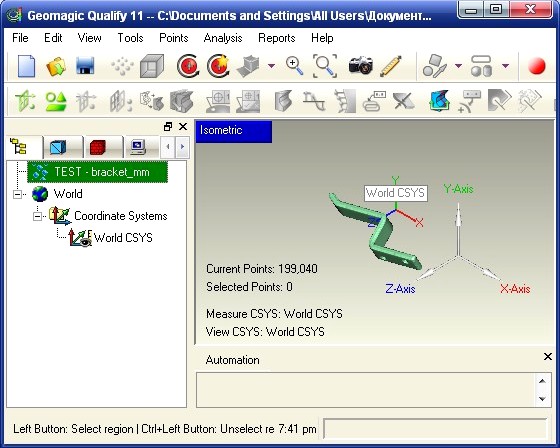Open the Help menu
Screen dimensions: 560x448
tap(322, 38)
